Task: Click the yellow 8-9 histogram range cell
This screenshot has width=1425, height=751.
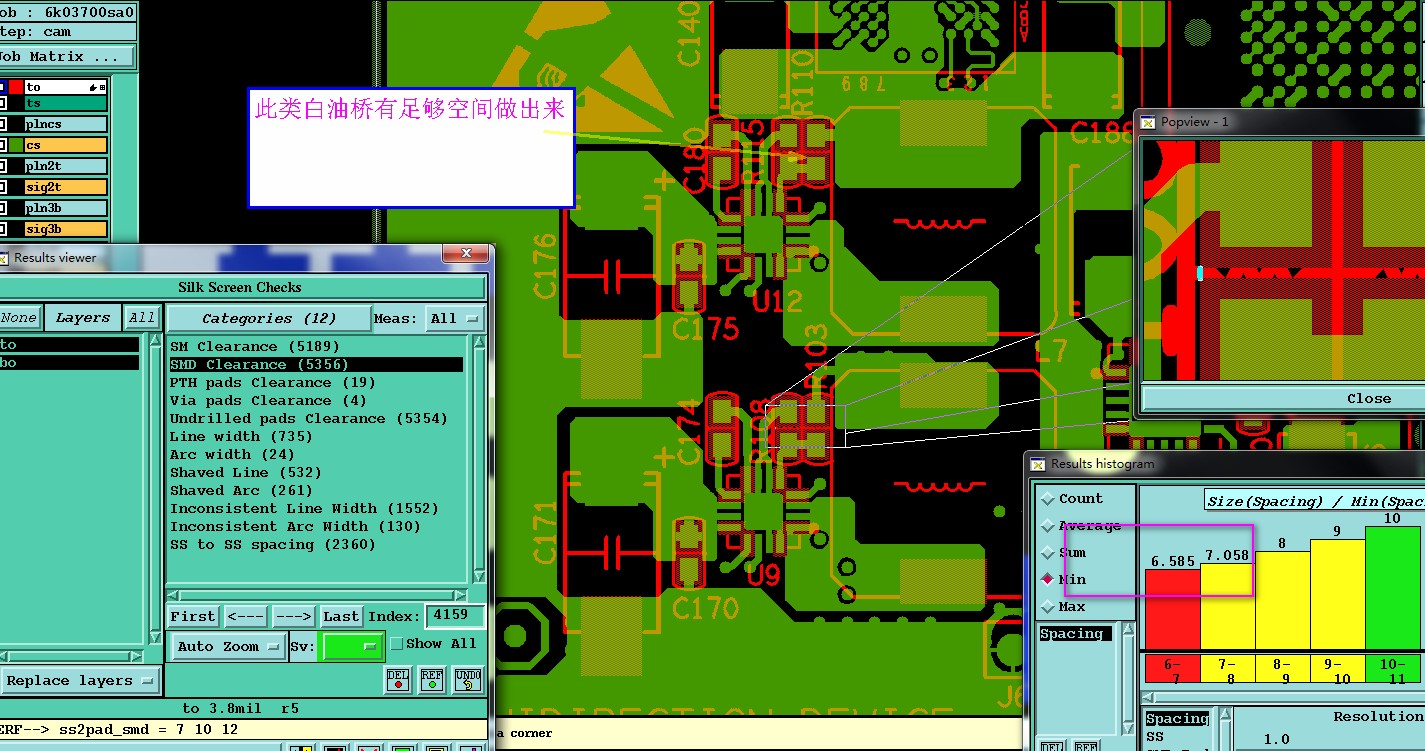Action: pyautogui.click(x=1282, y=669)
